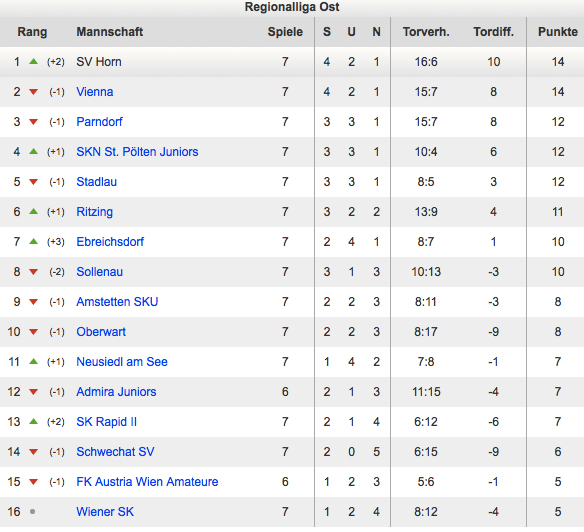Click the Punkte column header
This screenshot has width=584, height=532.
(x=558, y=32)
